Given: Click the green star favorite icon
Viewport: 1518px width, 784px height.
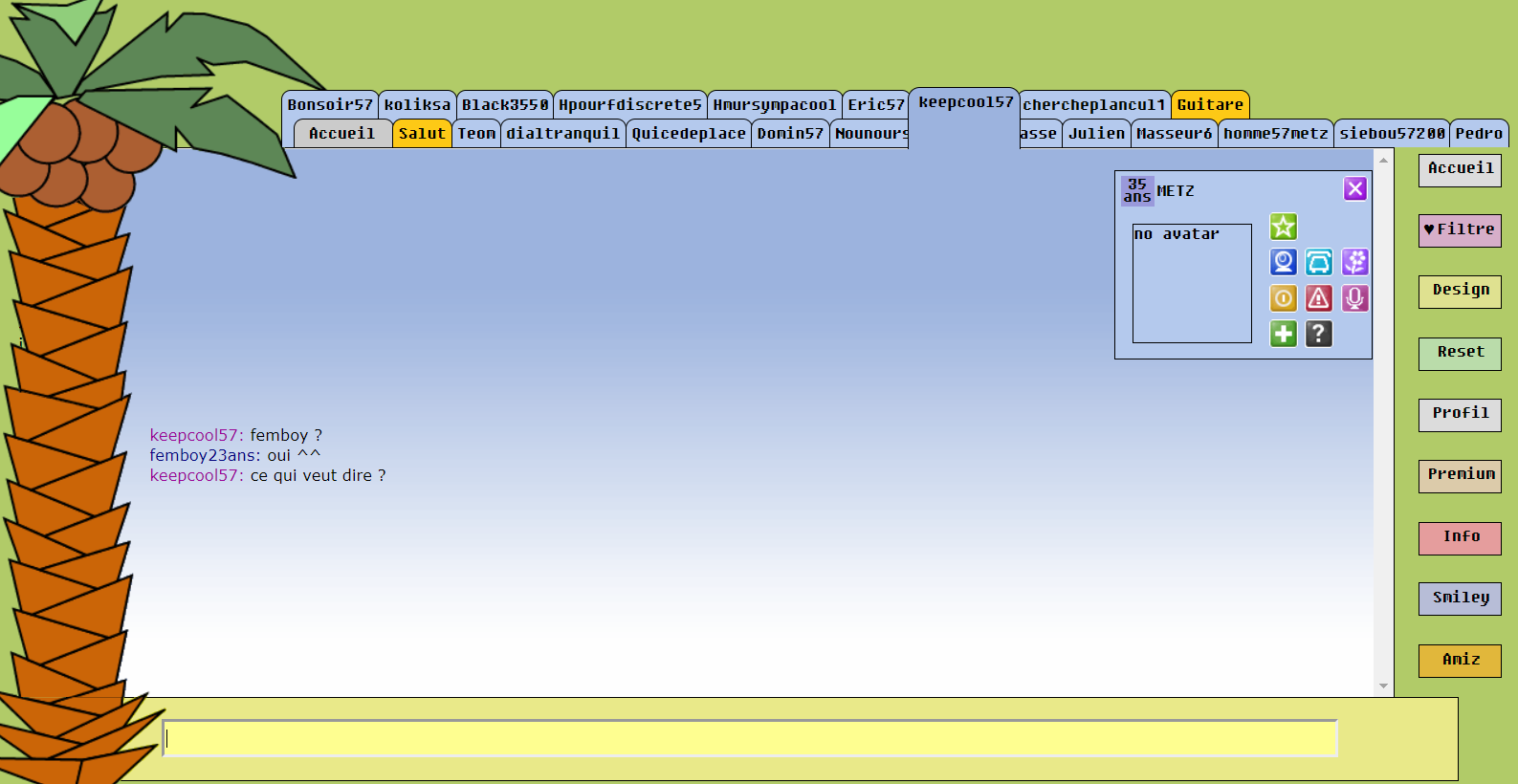Looking at the screenshot, I should [x=1283, y=227].
